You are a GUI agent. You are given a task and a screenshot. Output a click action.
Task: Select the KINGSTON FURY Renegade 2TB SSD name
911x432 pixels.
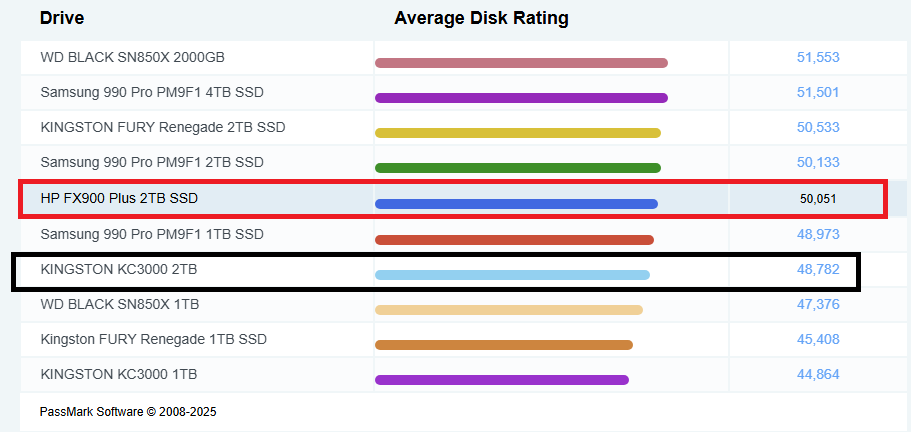pyautogui.click(x=163, y=127)
